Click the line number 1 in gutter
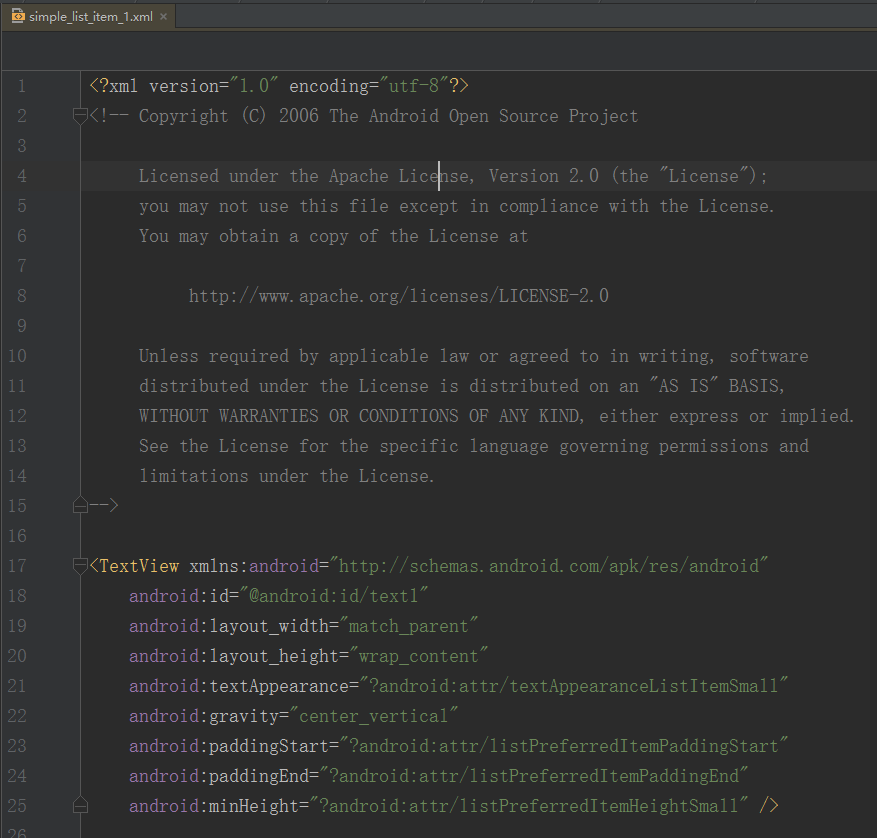Image resolution: width=877 pixels, height=838 pixels. (x=22, y=86)
